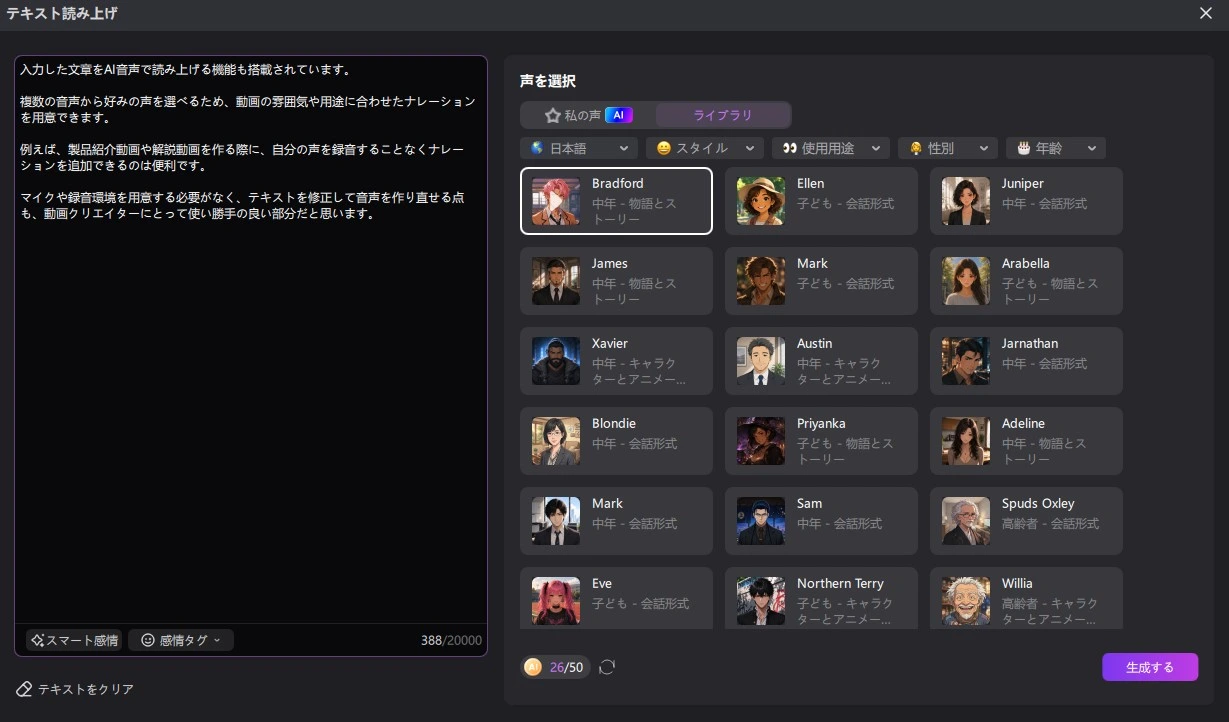
Task: Open the 日本語 language dropdown
Action: pos(579,148)
